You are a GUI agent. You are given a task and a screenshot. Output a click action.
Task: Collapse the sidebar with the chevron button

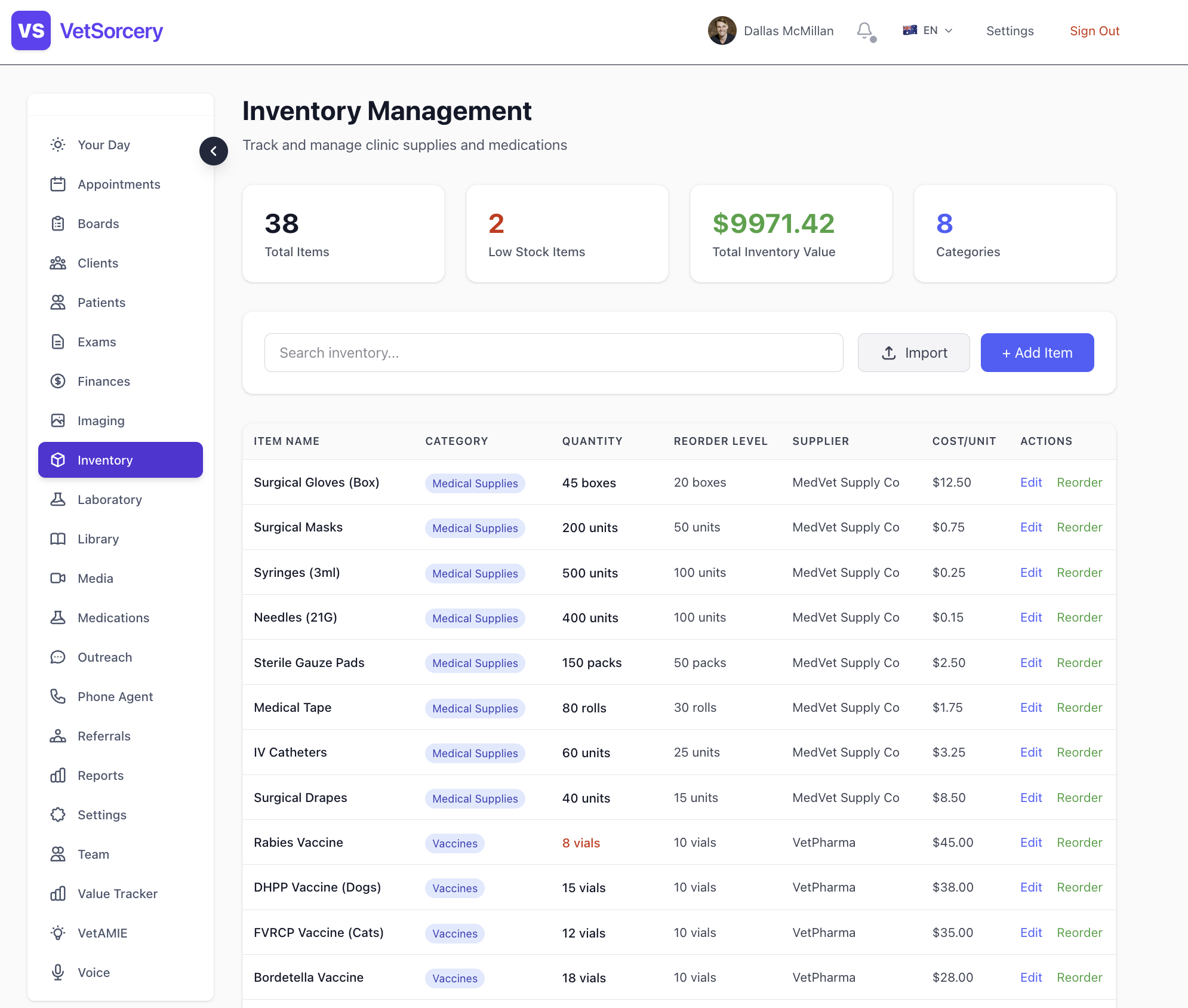tap(213, 151)
